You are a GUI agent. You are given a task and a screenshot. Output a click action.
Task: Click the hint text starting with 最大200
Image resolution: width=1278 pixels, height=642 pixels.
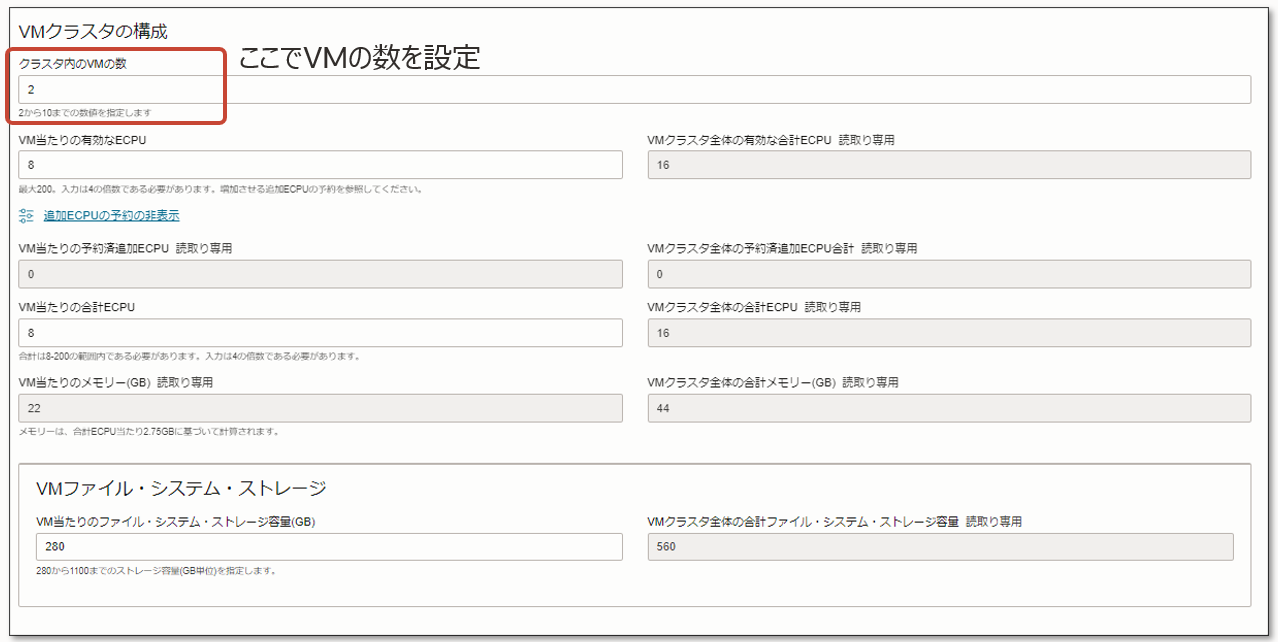(220, 189)
